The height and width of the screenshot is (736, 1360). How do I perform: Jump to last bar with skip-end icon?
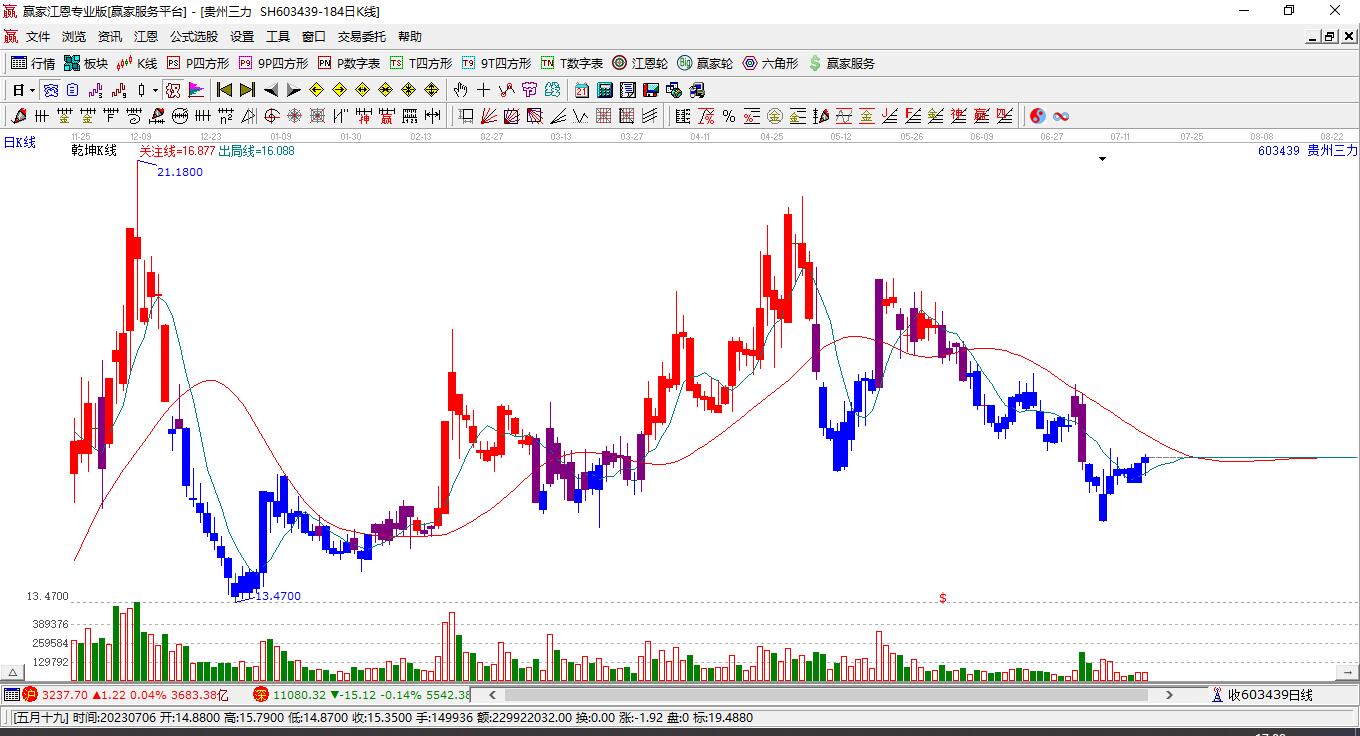pos(247,90)
